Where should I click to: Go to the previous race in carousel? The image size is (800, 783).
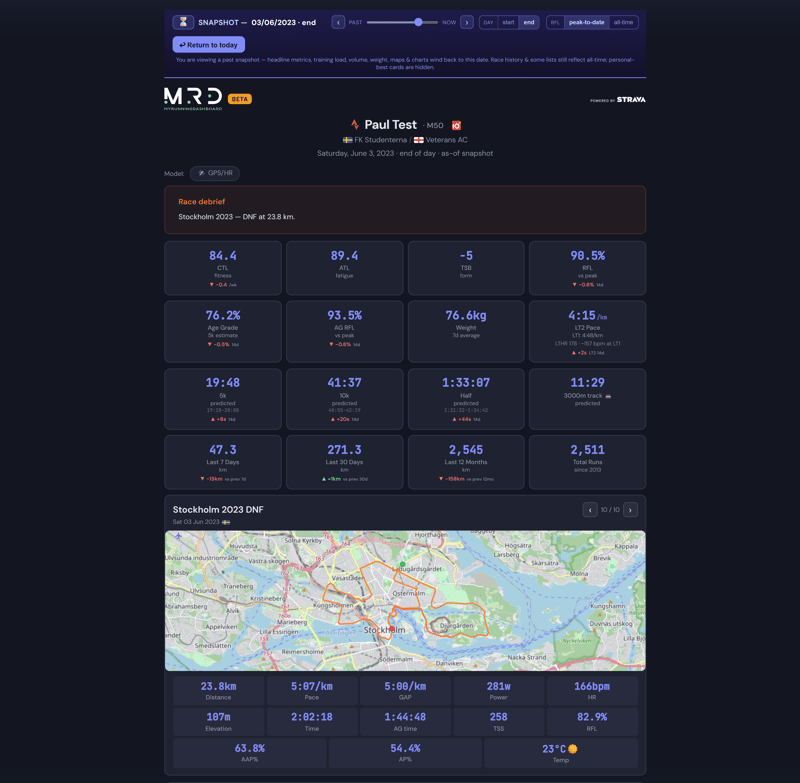(x=590, y=510)
